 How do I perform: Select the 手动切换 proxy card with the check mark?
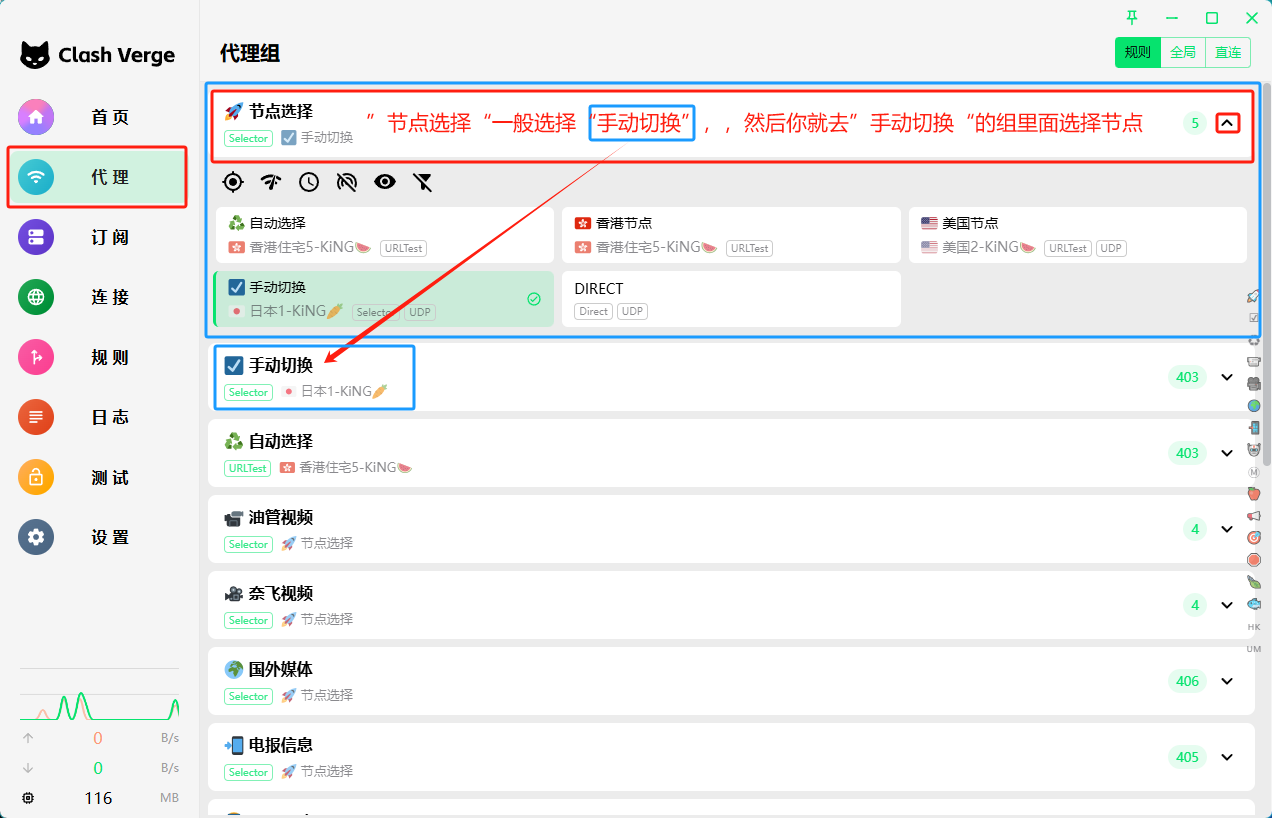(x=383, y=299)
